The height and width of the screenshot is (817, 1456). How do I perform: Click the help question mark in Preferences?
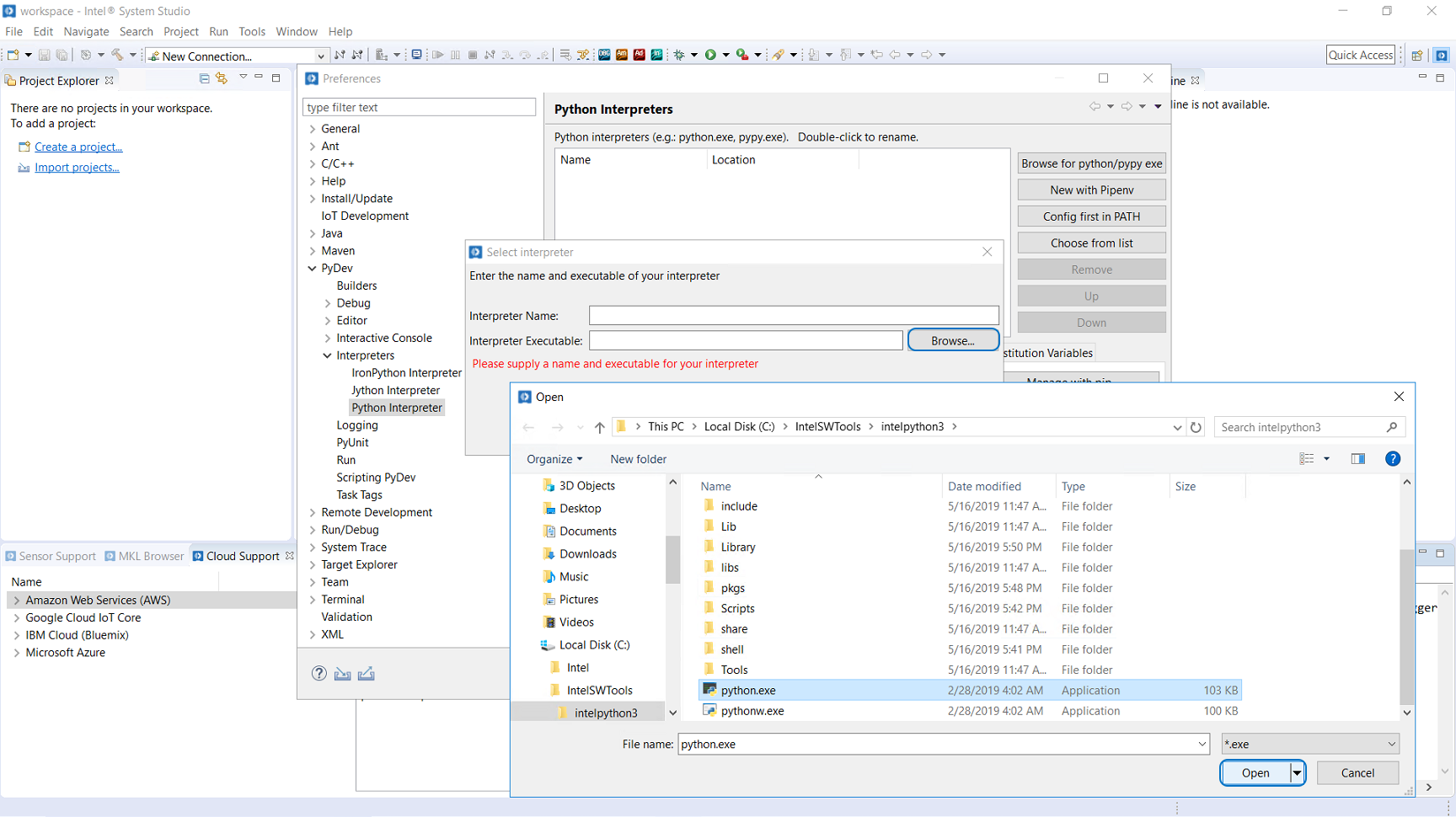click(x=319, y=673)
